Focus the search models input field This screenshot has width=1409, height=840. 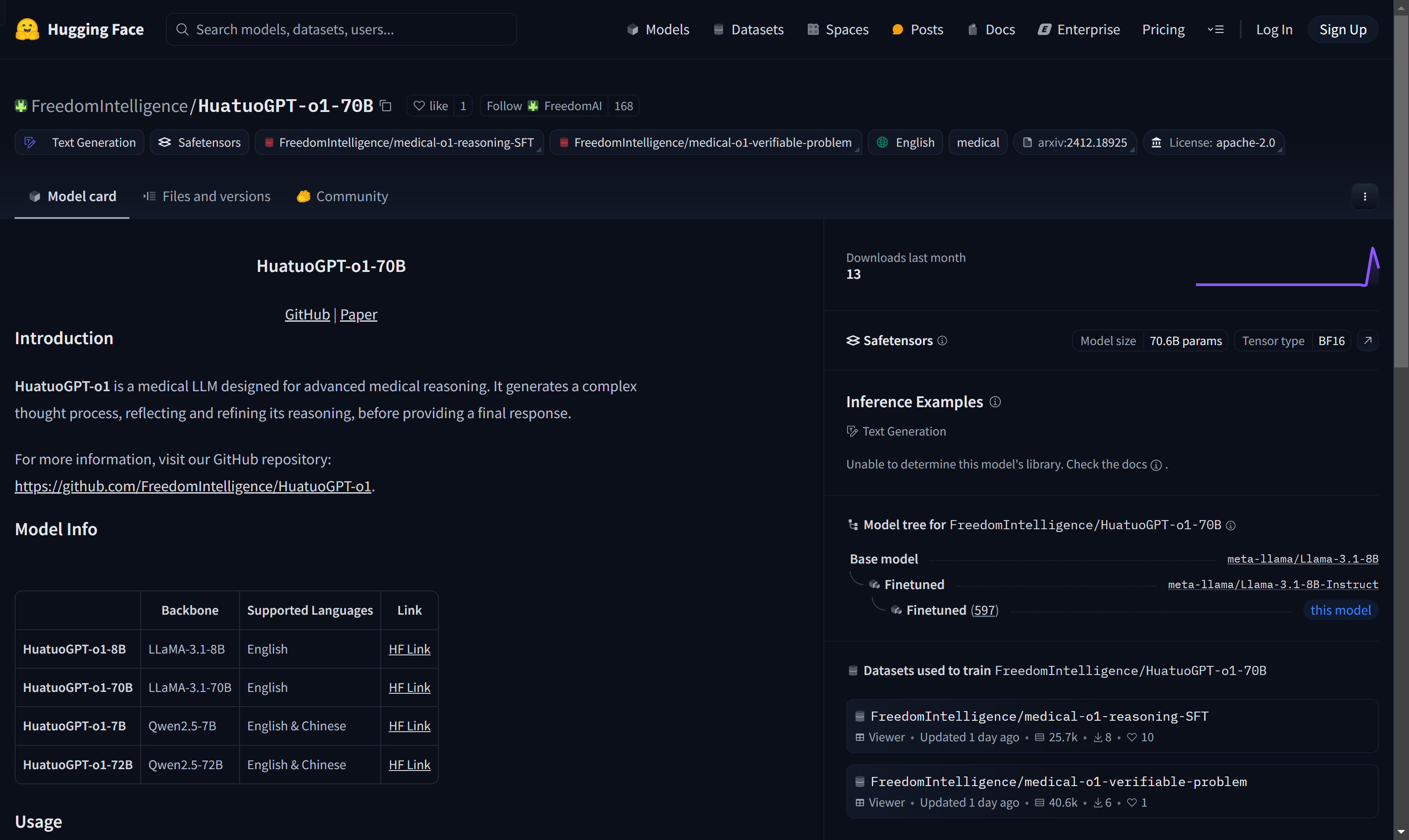[342, 29]
